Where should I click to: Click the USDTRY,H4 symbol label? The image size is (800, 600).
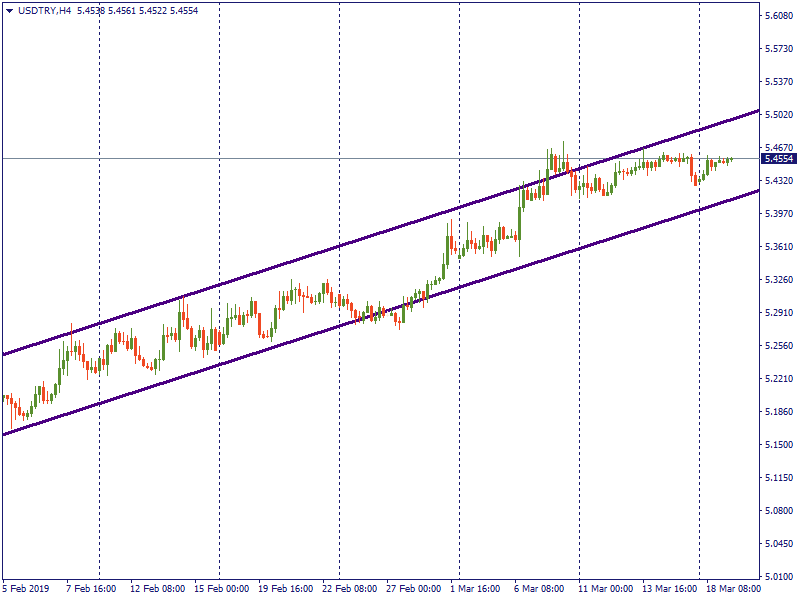tap(44, 10)
